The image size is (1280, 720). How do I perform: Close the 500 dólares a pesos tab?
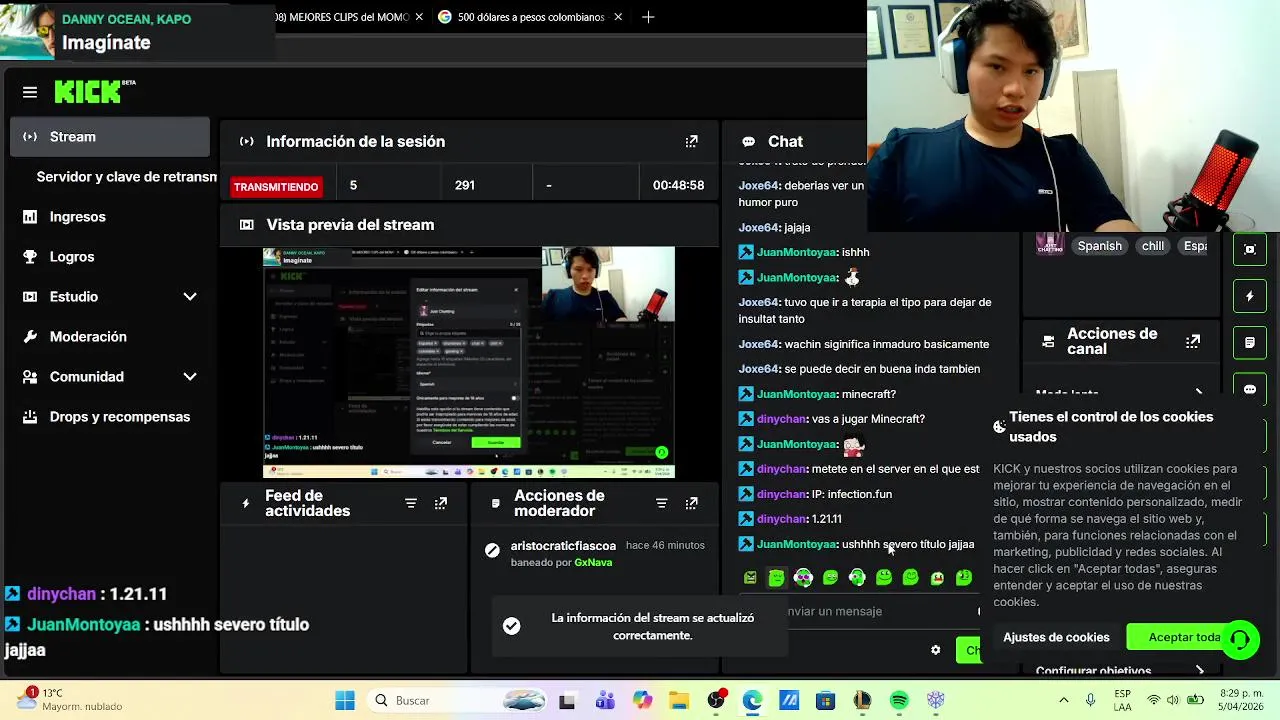pyautogui.click(x=618, y=17)
